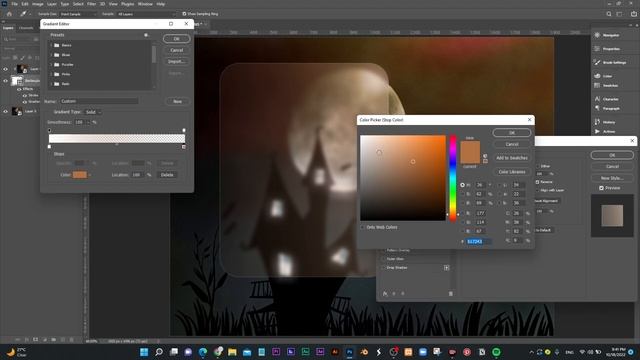Open the Properties panel icon
The height and width of the screenshot is (360, 640).
[x=597, y=49]
